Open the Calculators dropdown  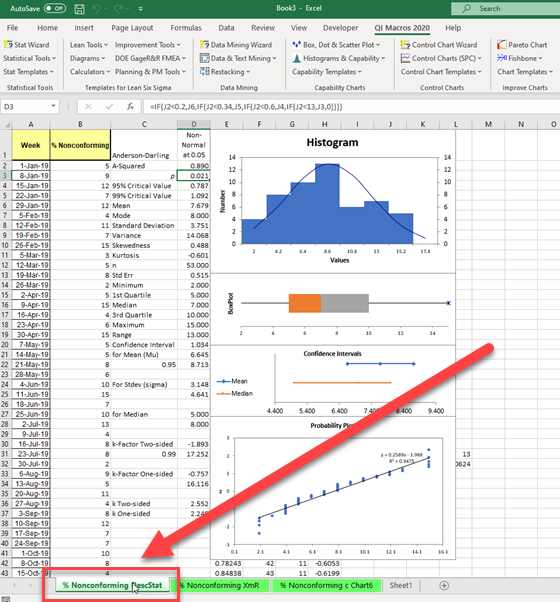point(90,72)
